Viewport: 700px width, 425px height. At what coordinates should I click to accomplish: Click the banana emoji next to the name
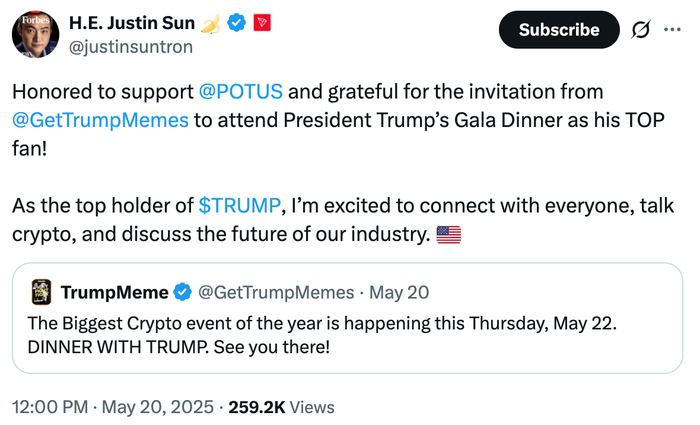click(x=211, y=22)
